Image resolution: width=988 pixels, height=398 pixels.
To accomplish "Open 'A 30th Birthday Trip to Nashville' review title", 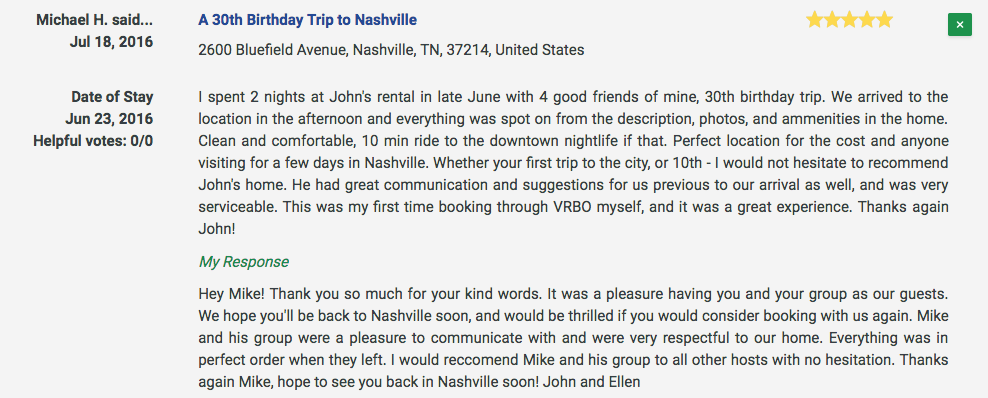I will pyautogui.click(x=307, y=20).
